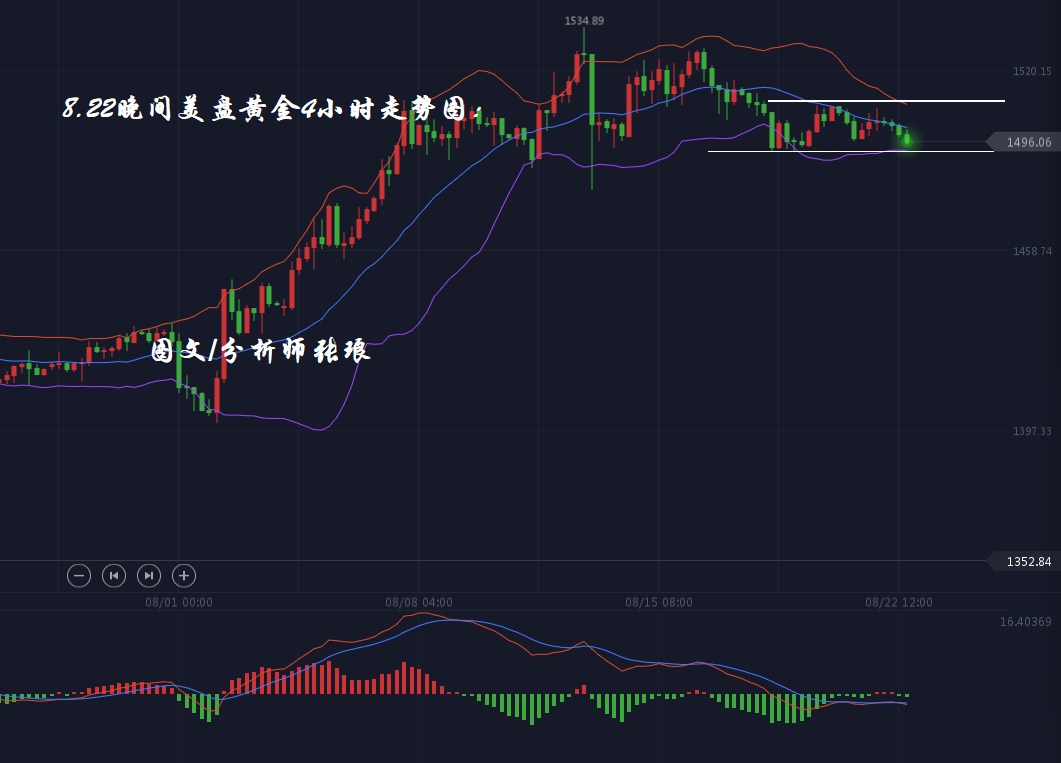1061x763 pixels.
Task: Click the 1458.74 price axis label
Action: click(1032, 251)
